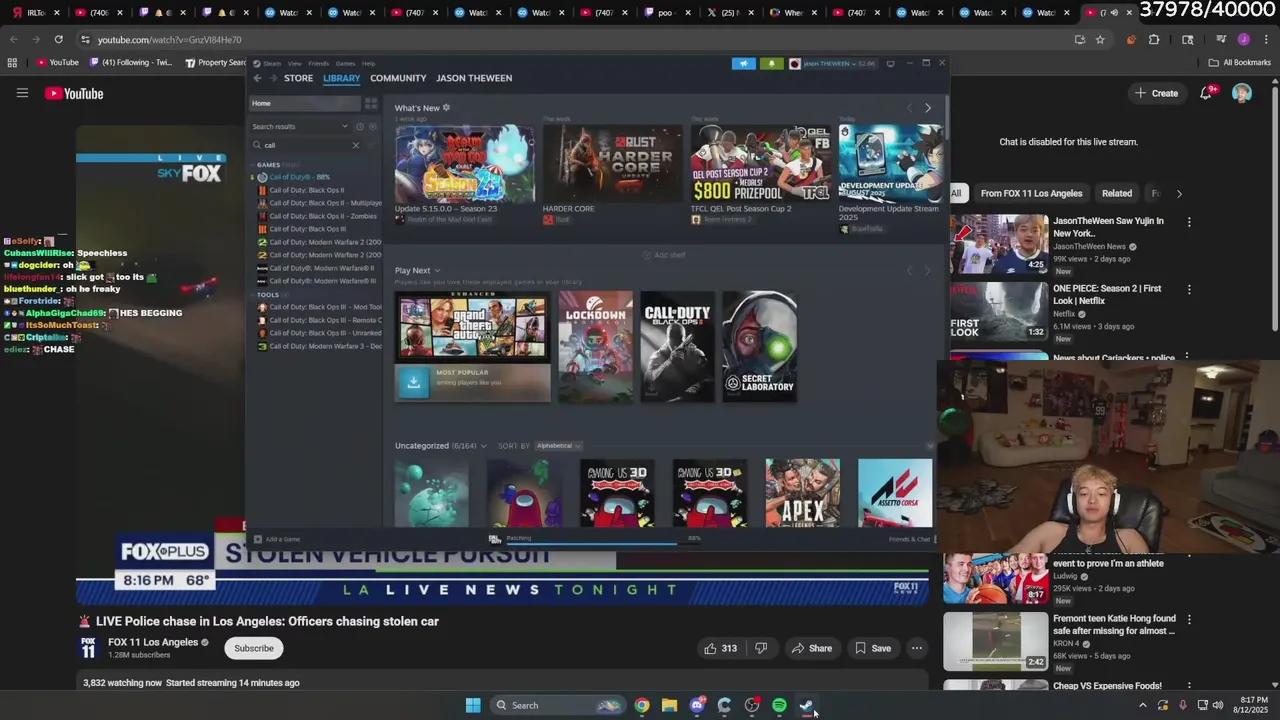Open File Explorer from taskbar
The image size is (1280, 720).
coord(669,705)
